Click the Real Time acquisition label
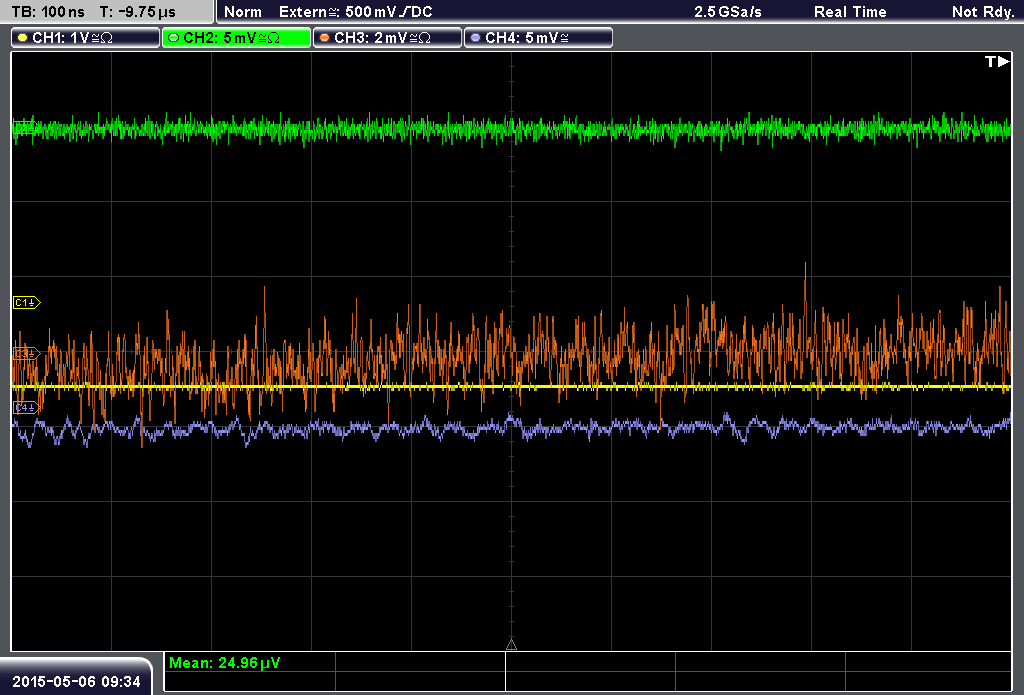This screenshot has height=695, width=1024. pyautogui.click(x=850, y=12)
